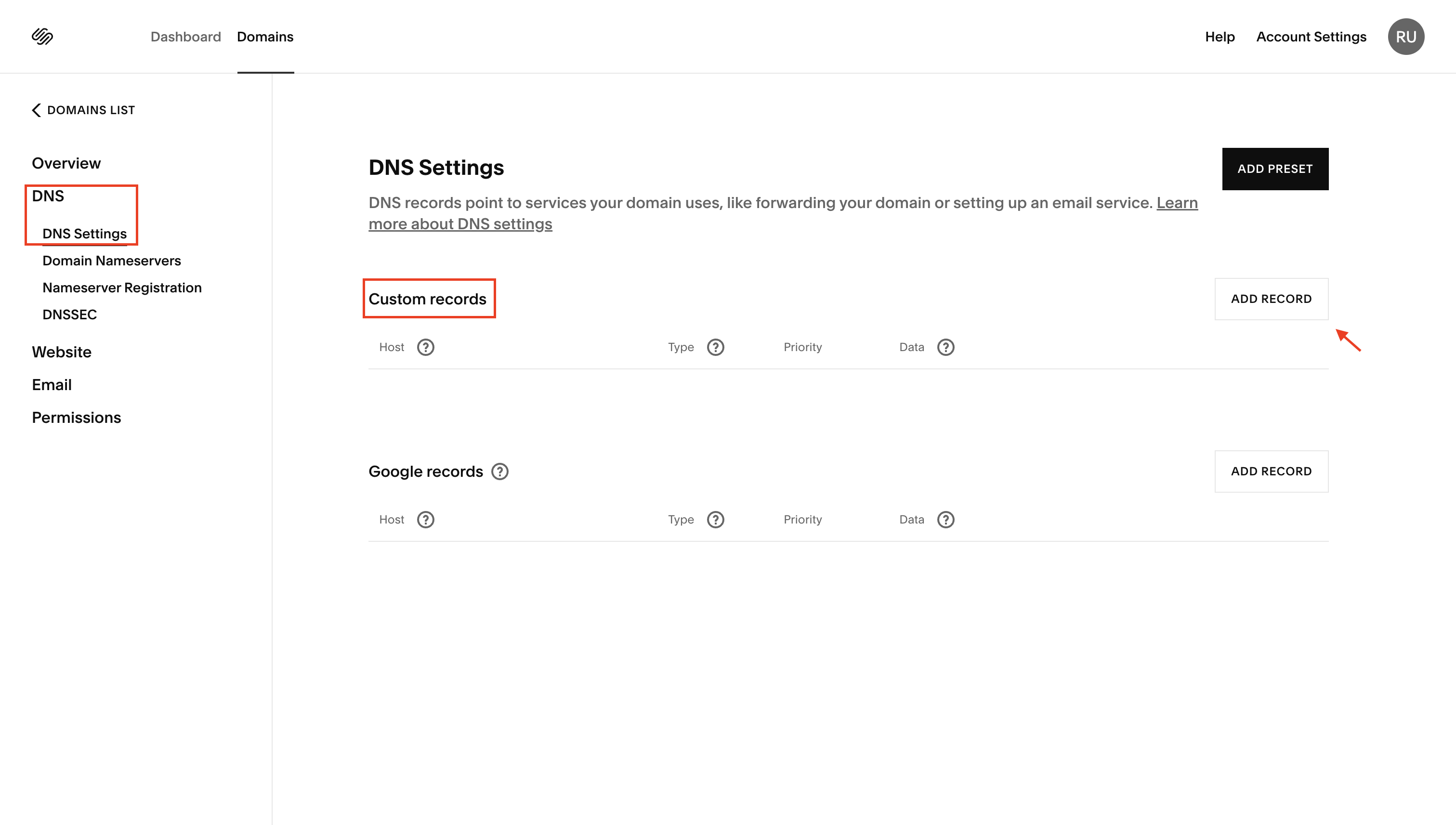Select Domain Nameservers in the sidebar

point(112,261)
